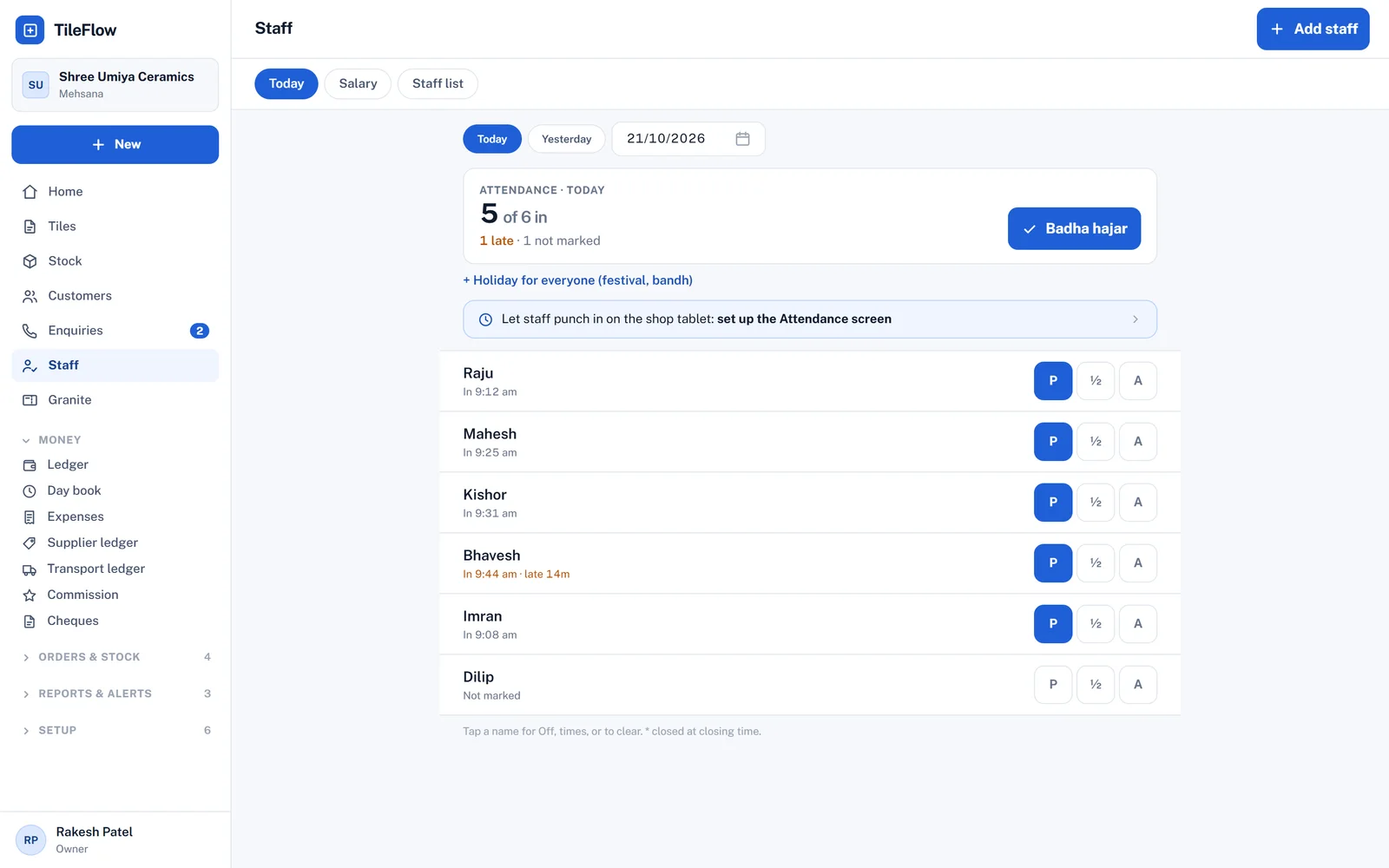1389x868 pixels.
Task: Open Customers via its people icon
Action: coord(30,296)
